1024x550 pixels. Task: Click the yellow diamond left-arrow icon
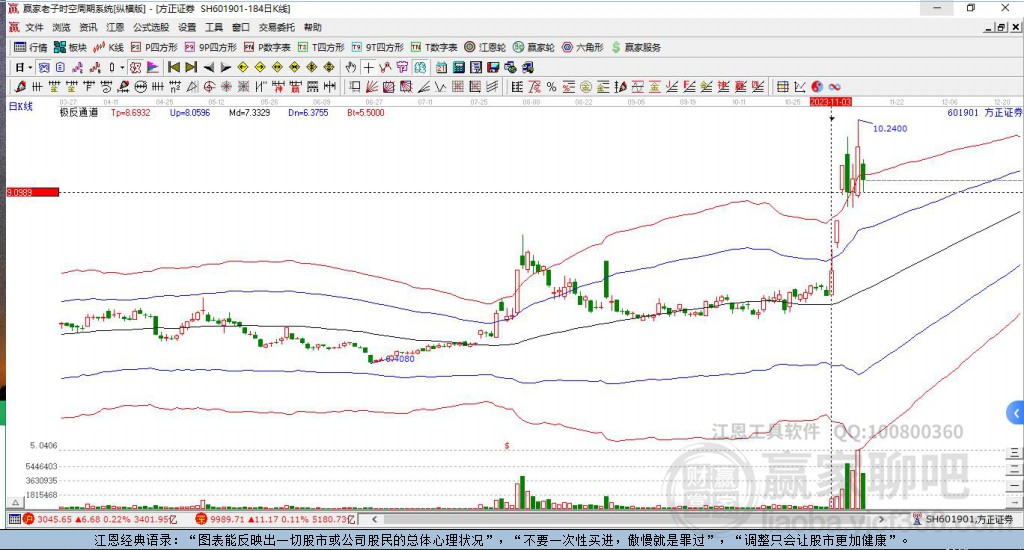click(x=242, y=67)
